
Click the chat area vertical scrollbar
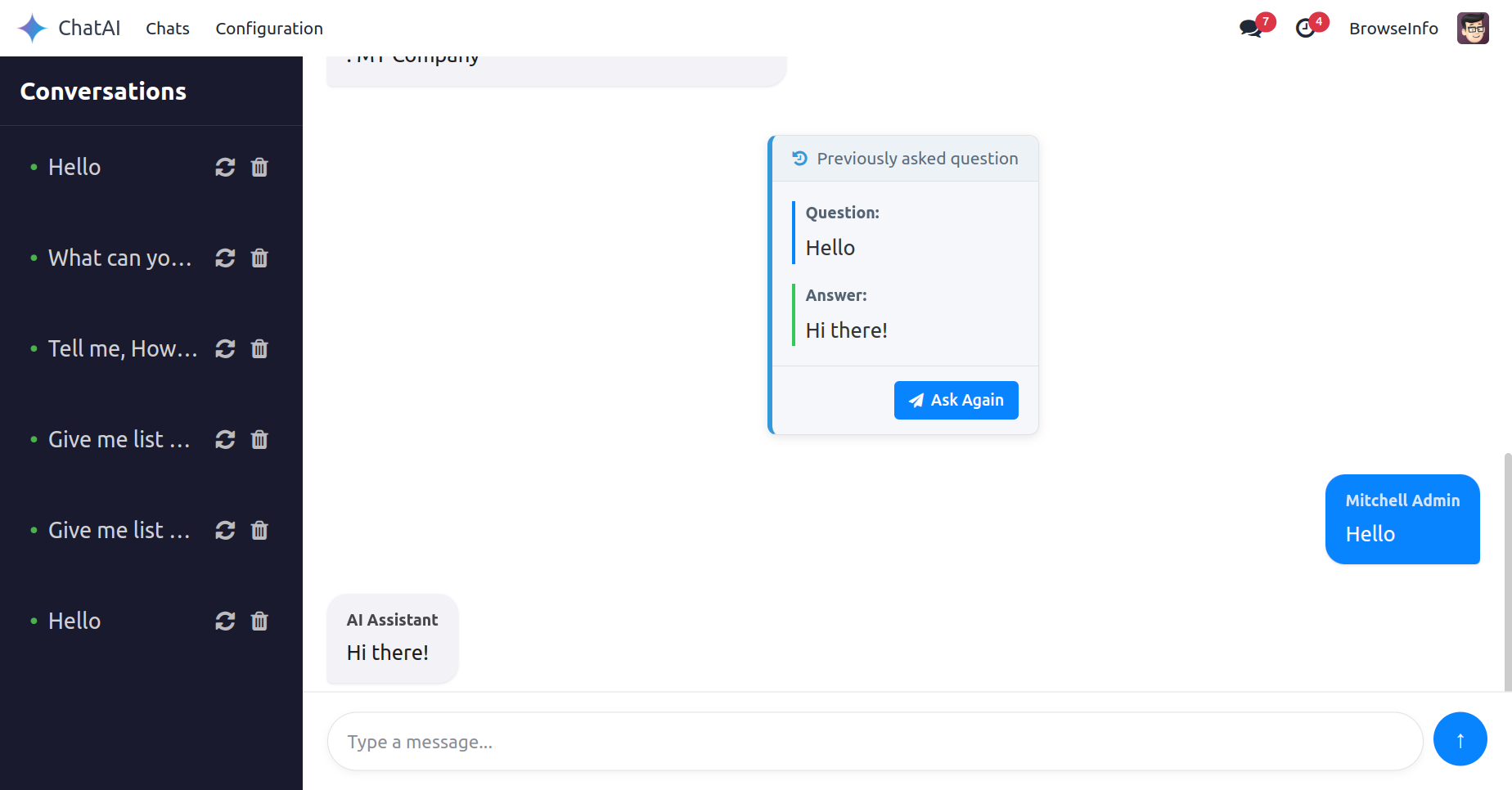[x=1508, y=572]
